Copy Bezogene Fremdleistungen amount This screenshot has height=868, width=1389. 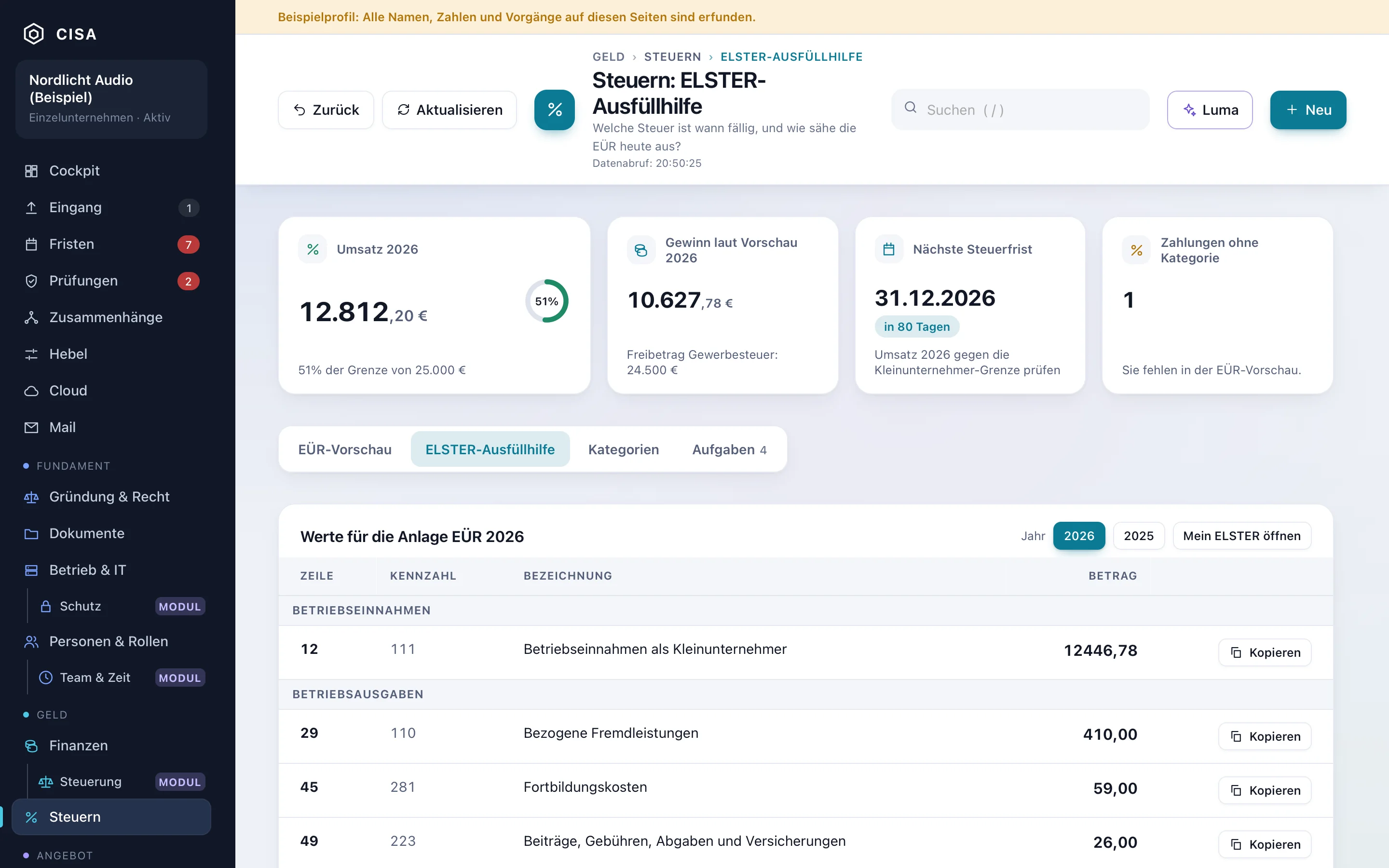(1265, 736)
